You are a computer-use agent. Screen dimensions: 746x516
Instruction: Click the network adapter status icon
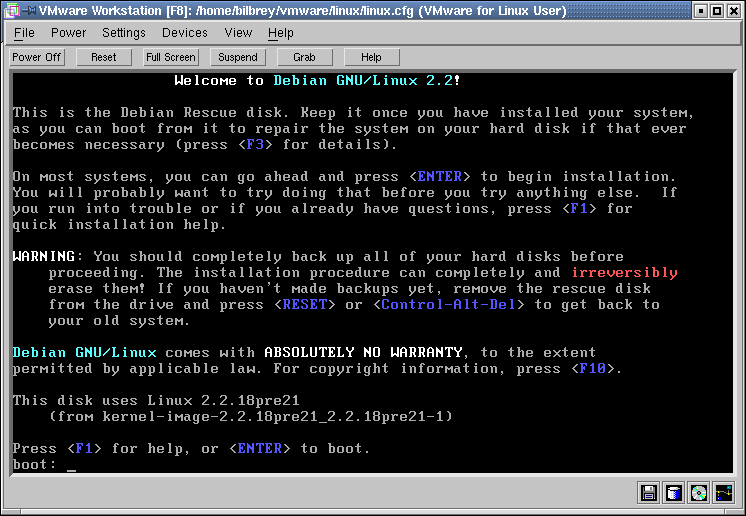(x=724, y=492)
